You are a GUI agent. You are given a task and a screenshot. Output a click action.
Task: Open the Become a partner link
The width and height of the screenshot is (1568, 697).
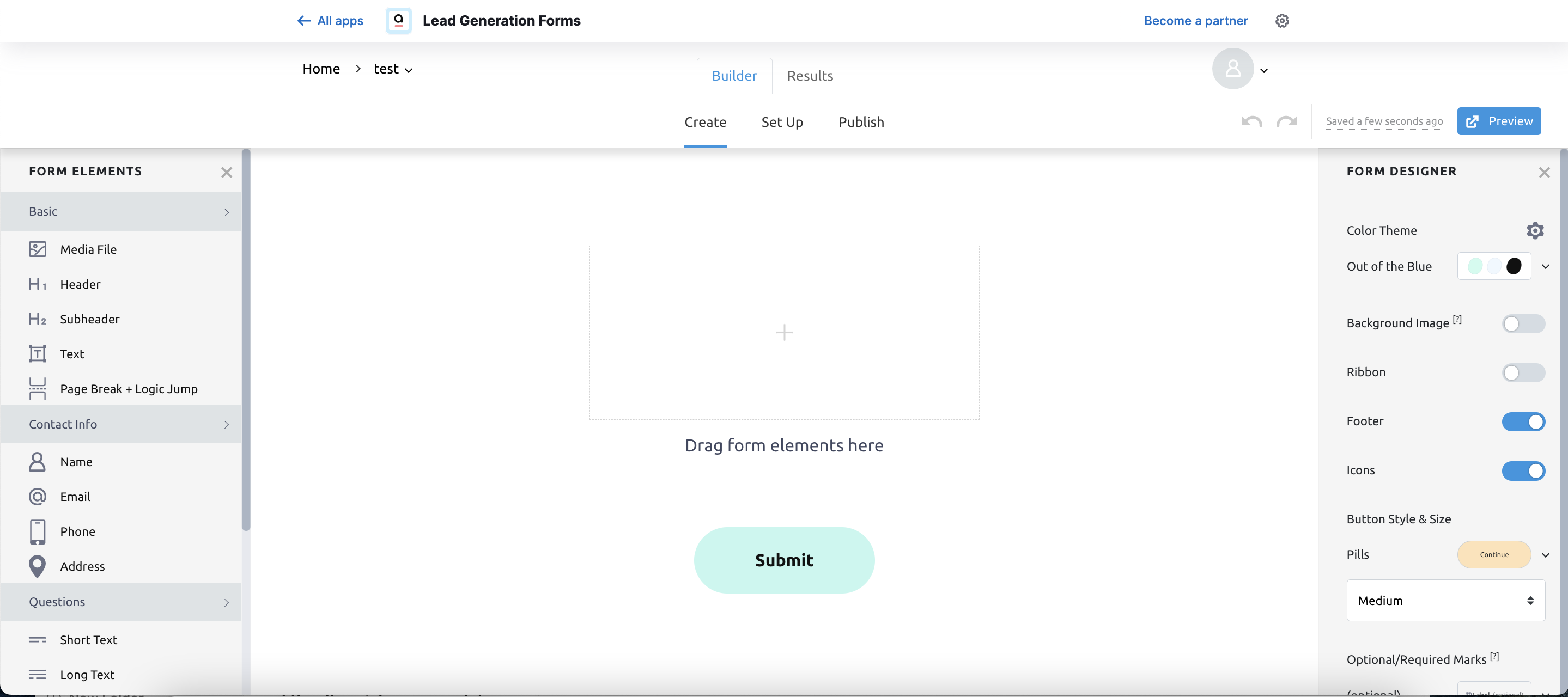coord(1195,21)
